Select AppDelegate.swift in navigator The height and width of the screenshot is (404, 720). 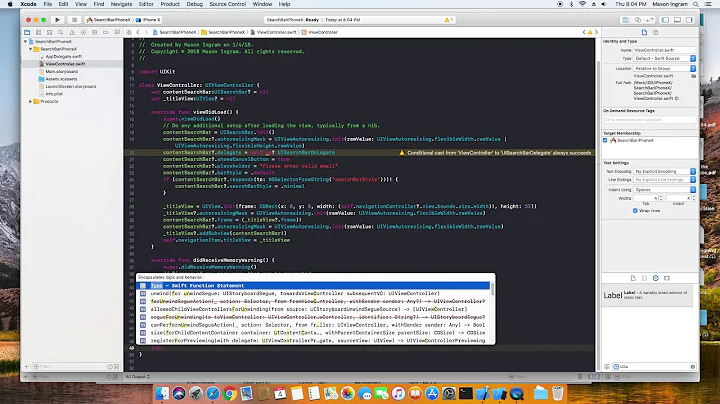tap(63, 56)
